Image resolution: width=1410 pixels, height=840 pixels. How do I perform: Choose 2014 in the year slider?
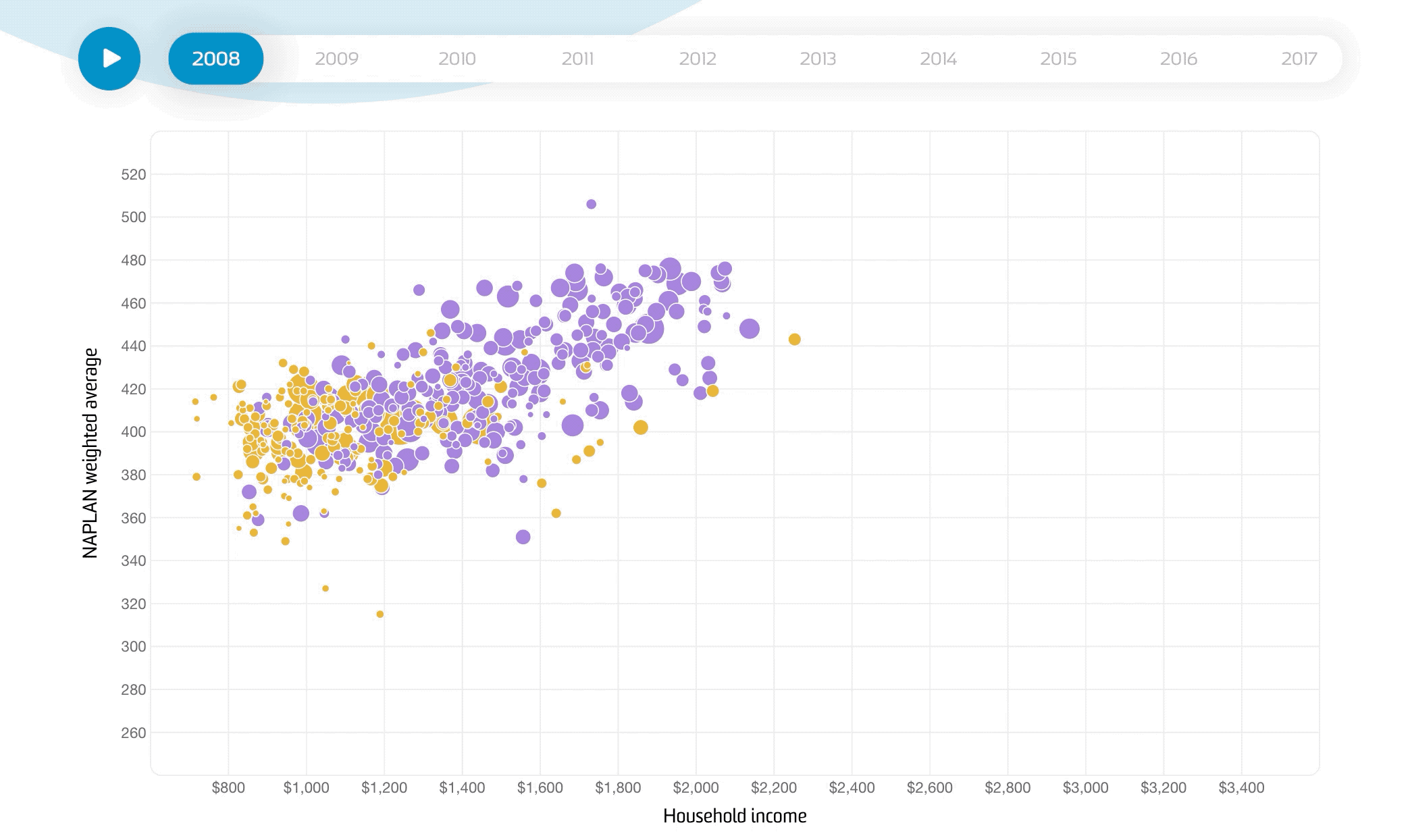[x=938, y=59]
